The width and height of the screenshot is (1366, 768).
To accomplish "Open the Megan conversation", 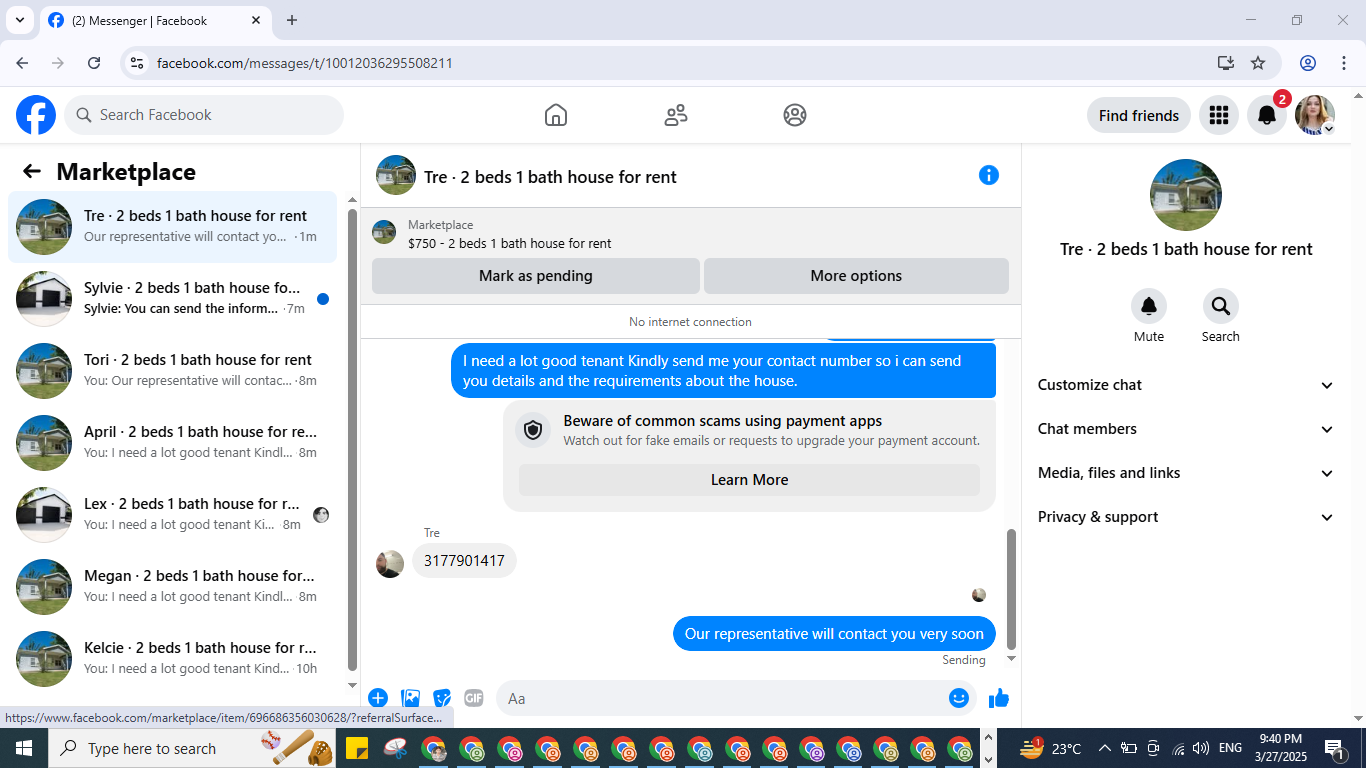I will point(173,587).
